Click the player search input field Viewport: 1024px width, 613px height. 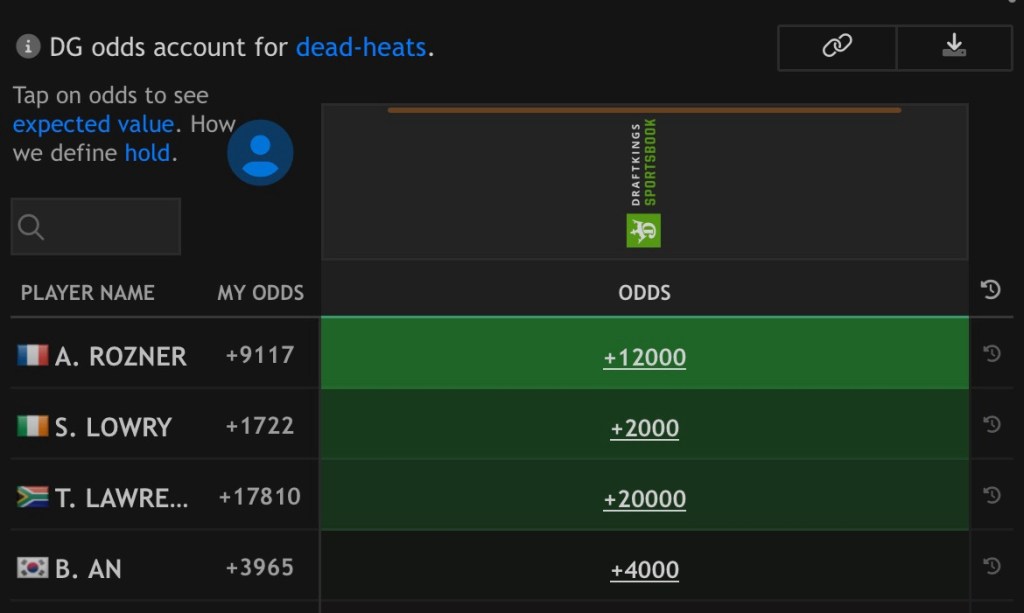click(96, 227)
